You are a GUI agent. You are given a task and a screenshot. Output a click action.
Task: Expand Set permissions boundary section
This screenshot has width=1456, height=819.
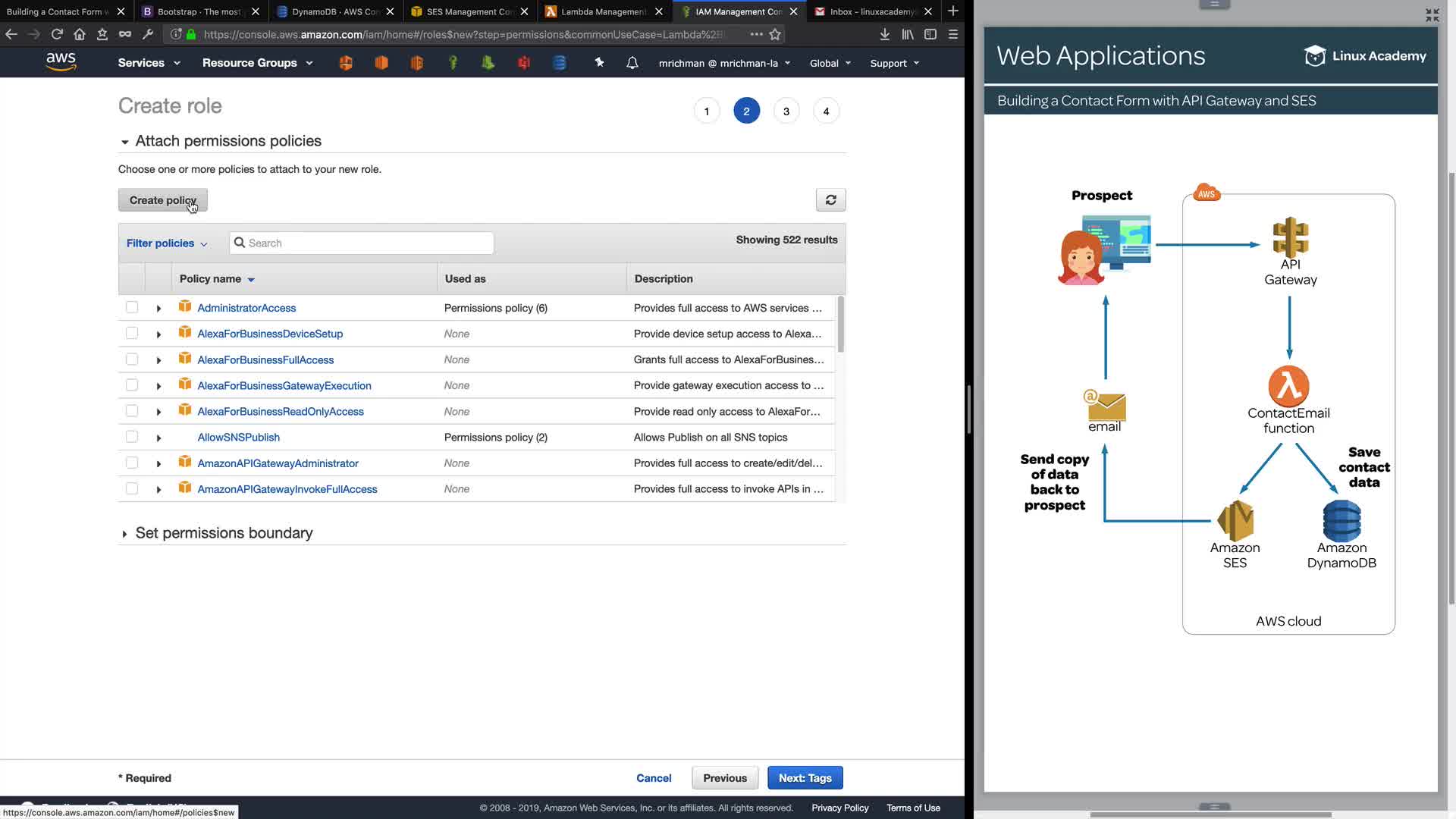224,533
